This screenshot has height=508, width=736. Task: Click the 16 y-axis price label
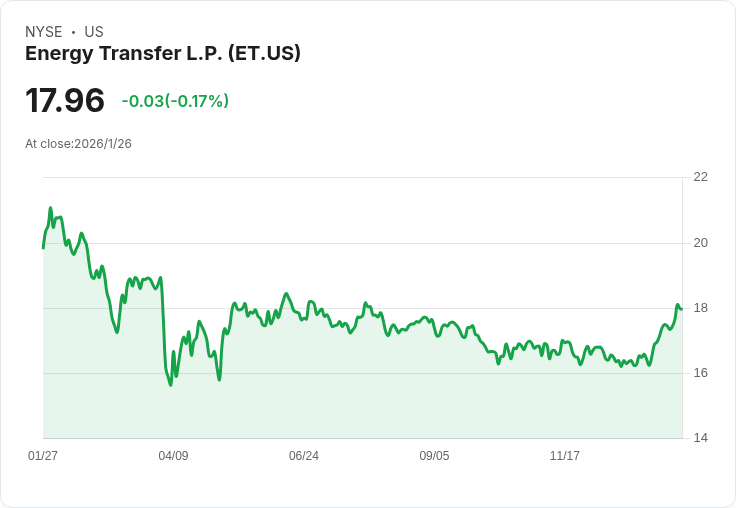click(x=700, y=373)
